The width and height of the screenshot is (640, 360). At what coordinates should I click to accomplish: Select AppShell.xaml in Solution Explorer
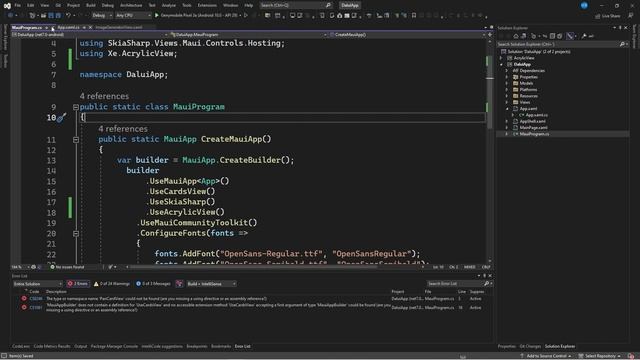[532, 121]
